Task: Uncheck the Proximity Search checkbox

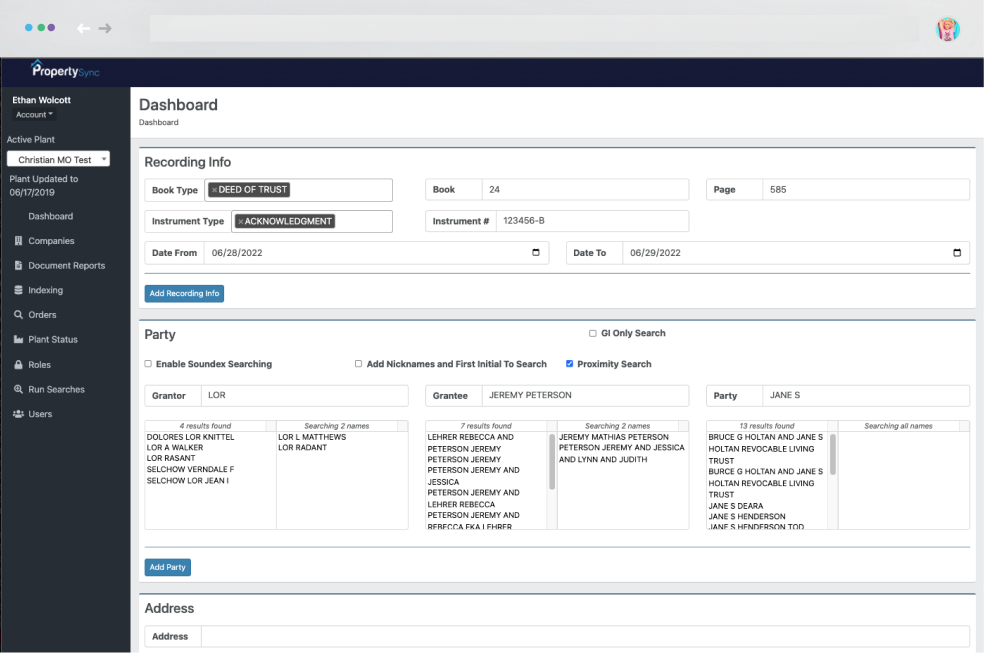Action: [570, 364]
